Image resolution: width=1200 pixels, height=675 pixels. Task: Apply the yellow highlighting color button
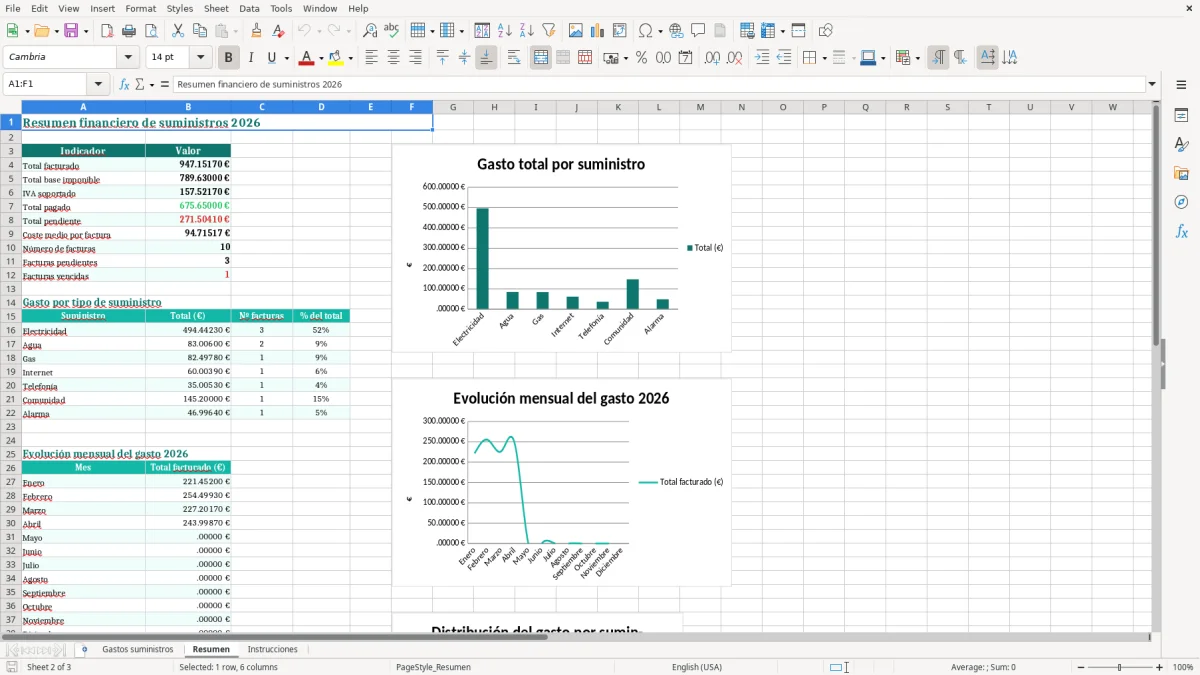click(336, 58)
